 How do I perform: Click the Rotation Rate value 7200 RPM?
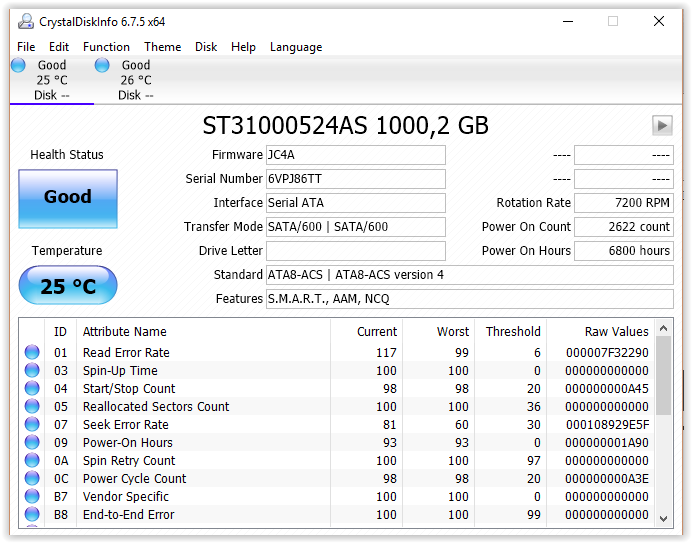pos(624,203)
